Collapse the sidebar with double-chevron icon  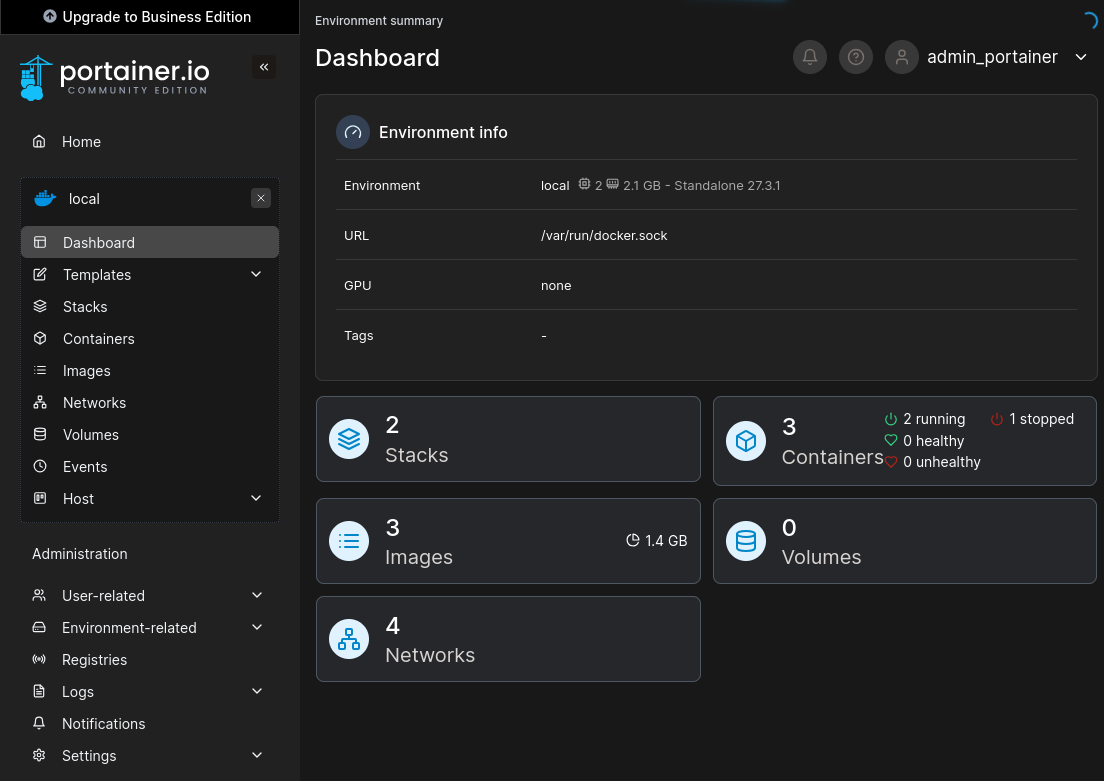(x=264, y=67)
